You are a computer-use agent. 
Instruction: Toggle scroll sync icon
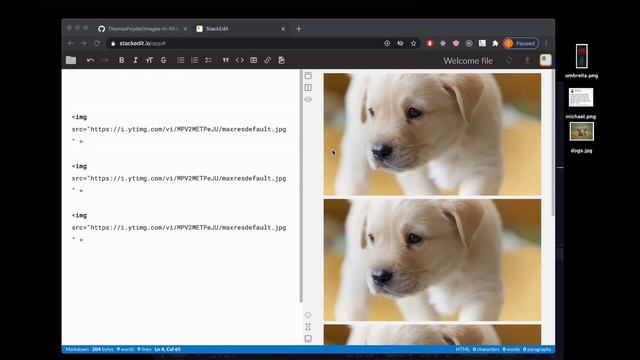pos(308,327)
